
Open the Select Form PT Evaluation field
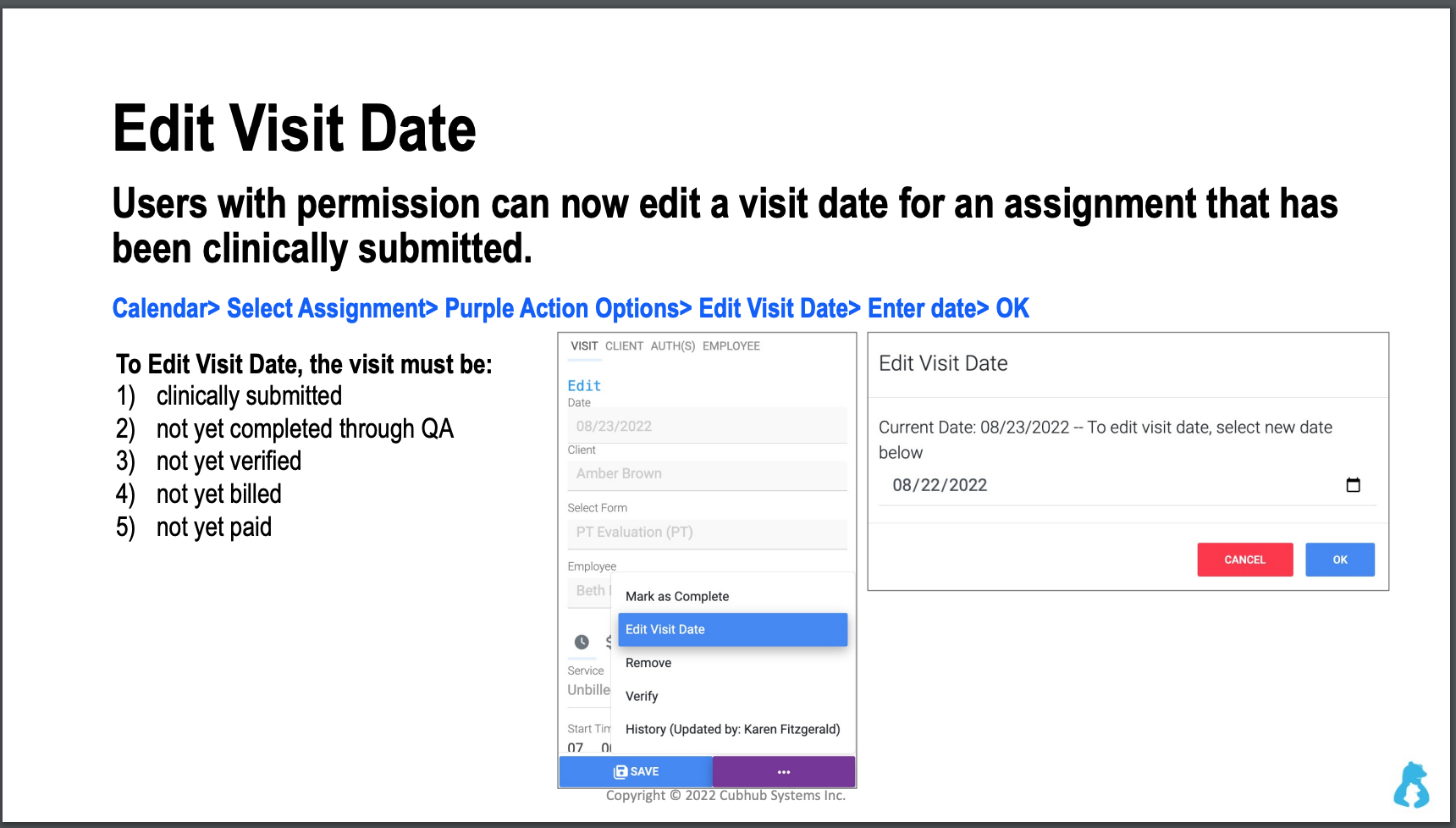(707, 533)
